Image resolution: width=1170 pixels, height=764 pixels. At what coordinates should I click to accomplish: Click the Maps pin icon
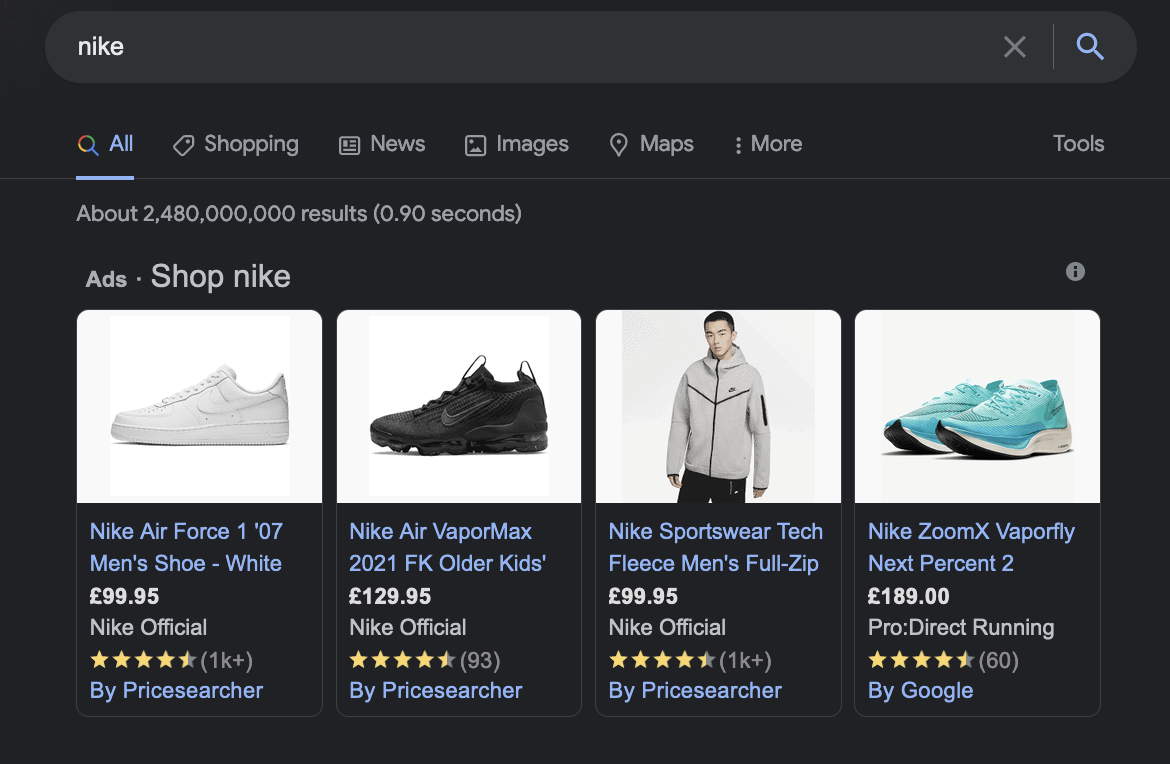[619, 145]
